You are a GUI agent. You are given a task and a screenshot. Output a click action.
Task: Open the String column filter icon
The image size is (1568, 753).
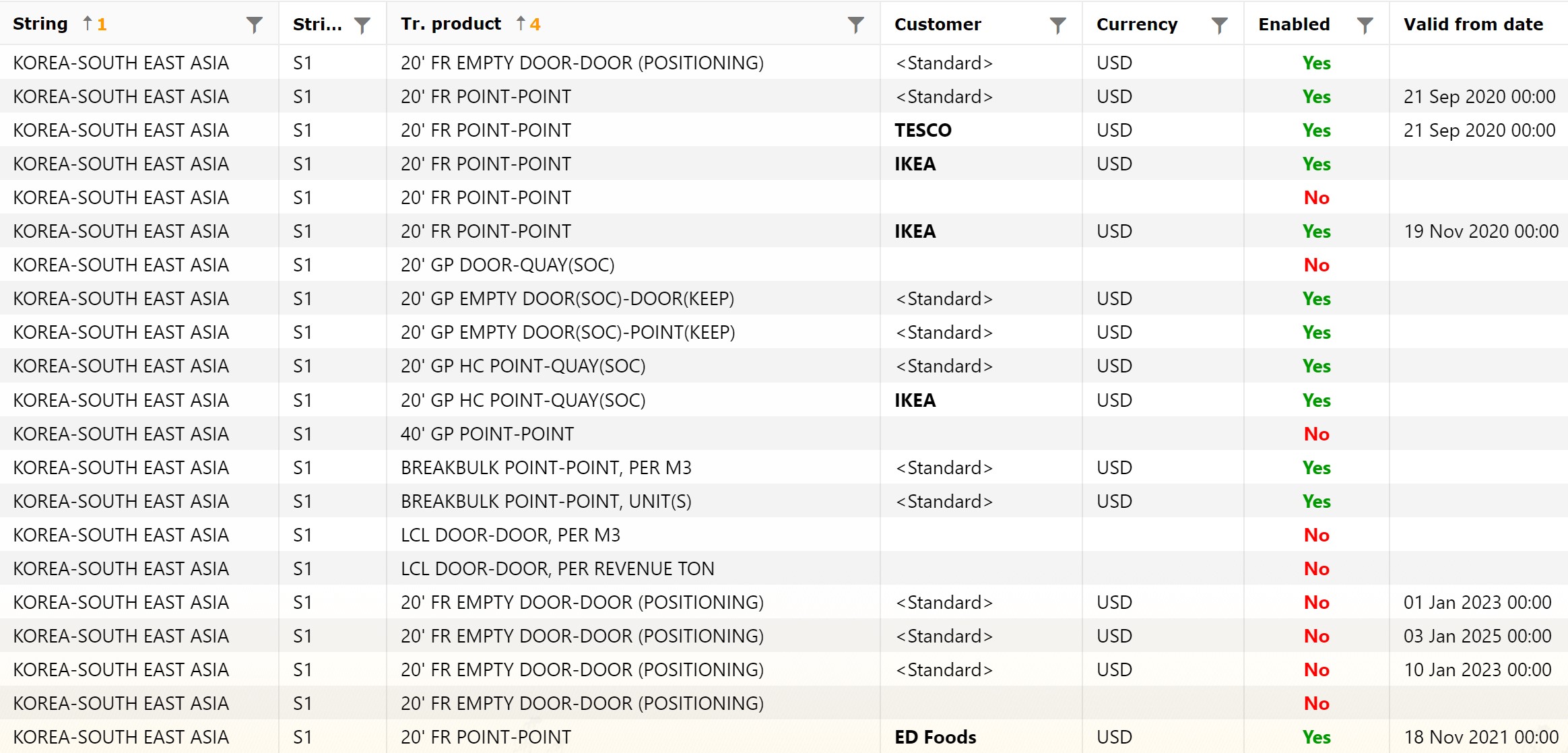pos(254,25)
